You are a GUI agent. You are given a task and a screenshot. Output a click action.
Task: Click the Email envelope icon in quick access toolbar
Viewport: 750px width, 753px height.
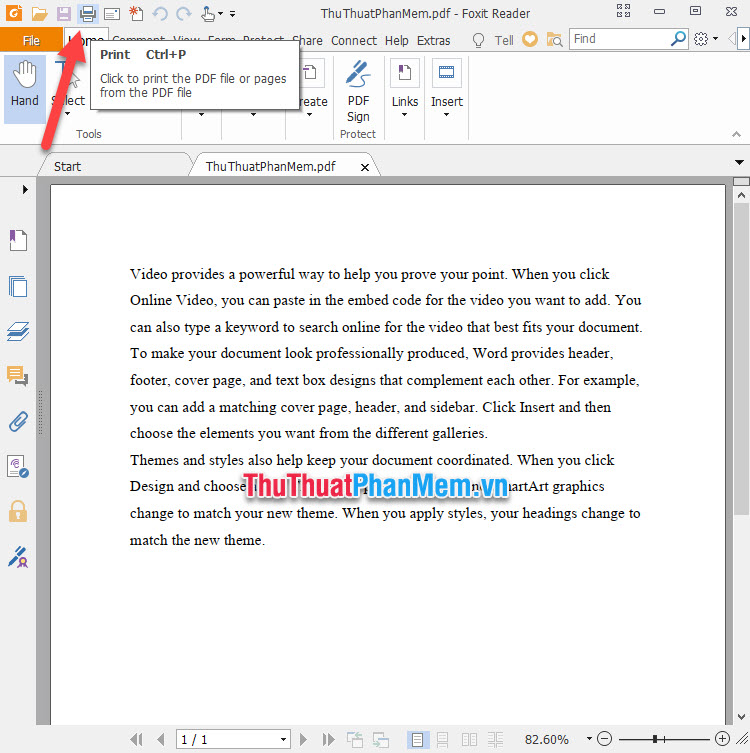click(112, 14)
